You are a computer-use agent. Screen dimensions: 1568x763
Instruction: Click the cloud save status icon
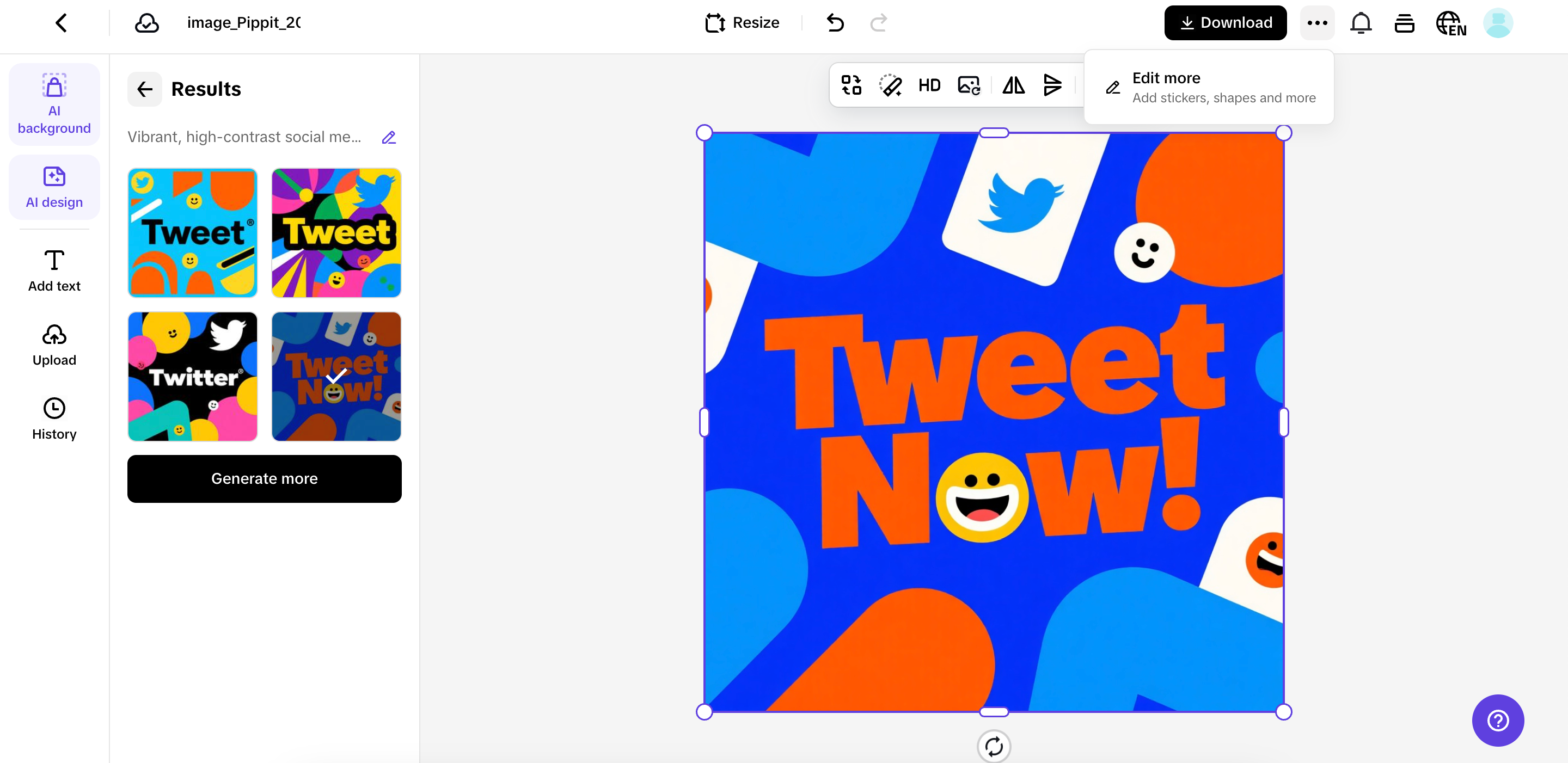(x=146, y=23)
